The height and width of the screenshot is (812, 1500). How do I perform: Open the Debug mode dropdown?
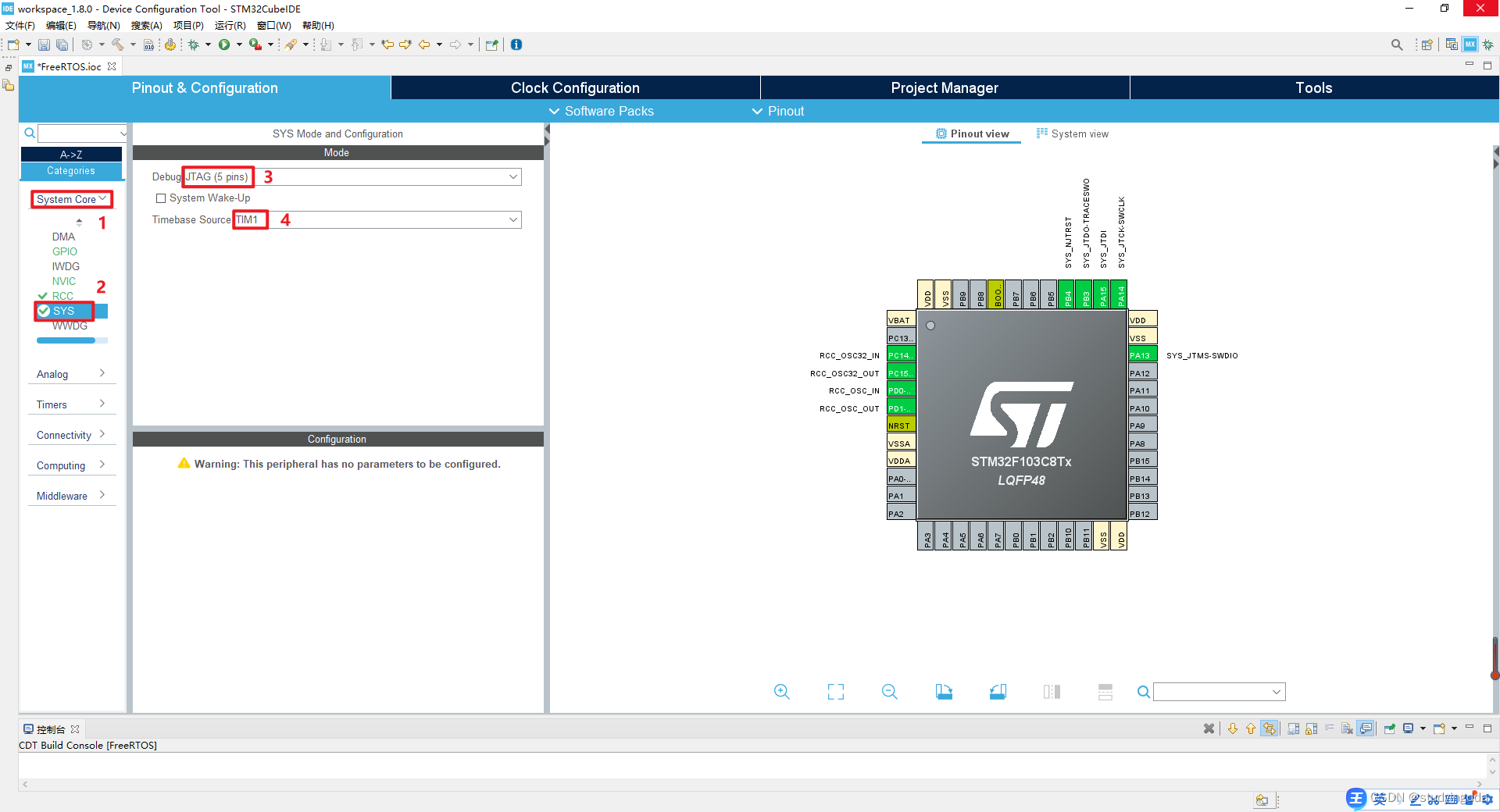[513, 176]
